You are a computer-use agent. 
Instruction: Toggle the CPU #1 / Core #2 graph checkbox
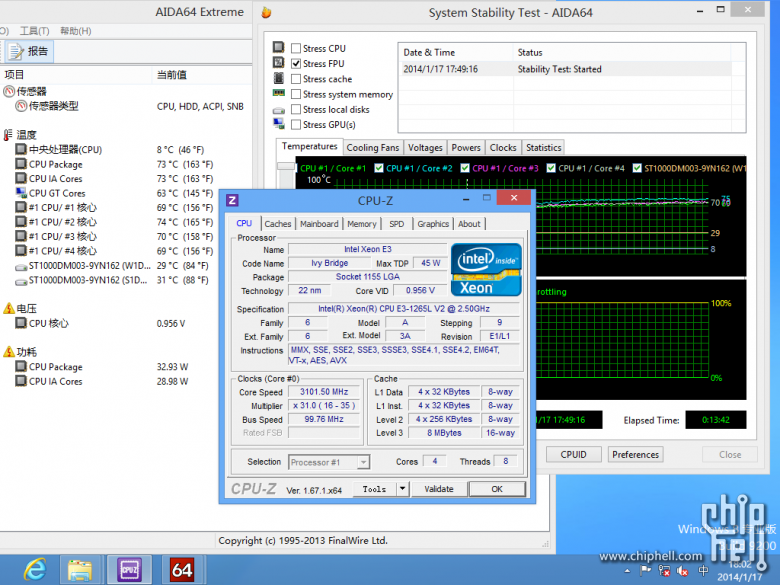coord(379,168)
